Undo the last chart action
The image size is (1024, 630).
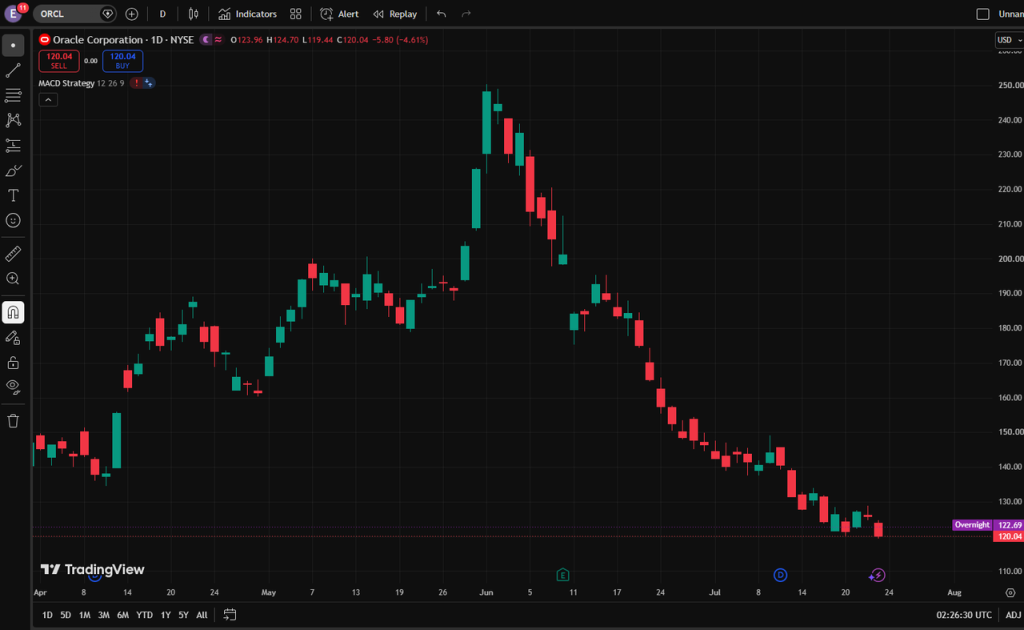(x=441, y=14)
